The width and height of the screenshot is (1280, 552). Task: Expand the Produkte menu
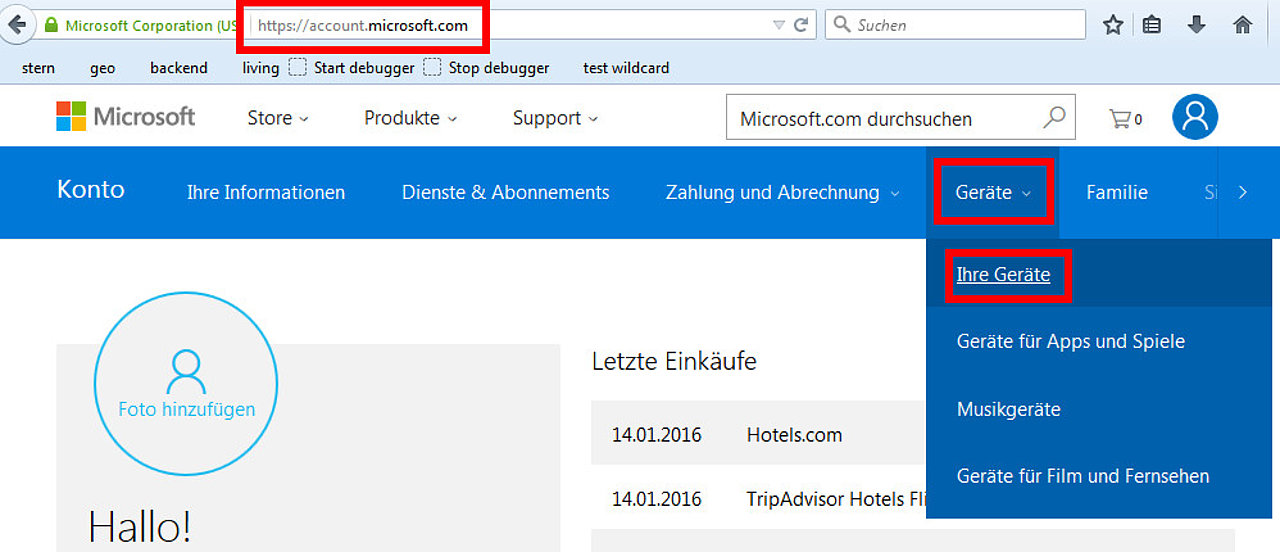point(410,118)
